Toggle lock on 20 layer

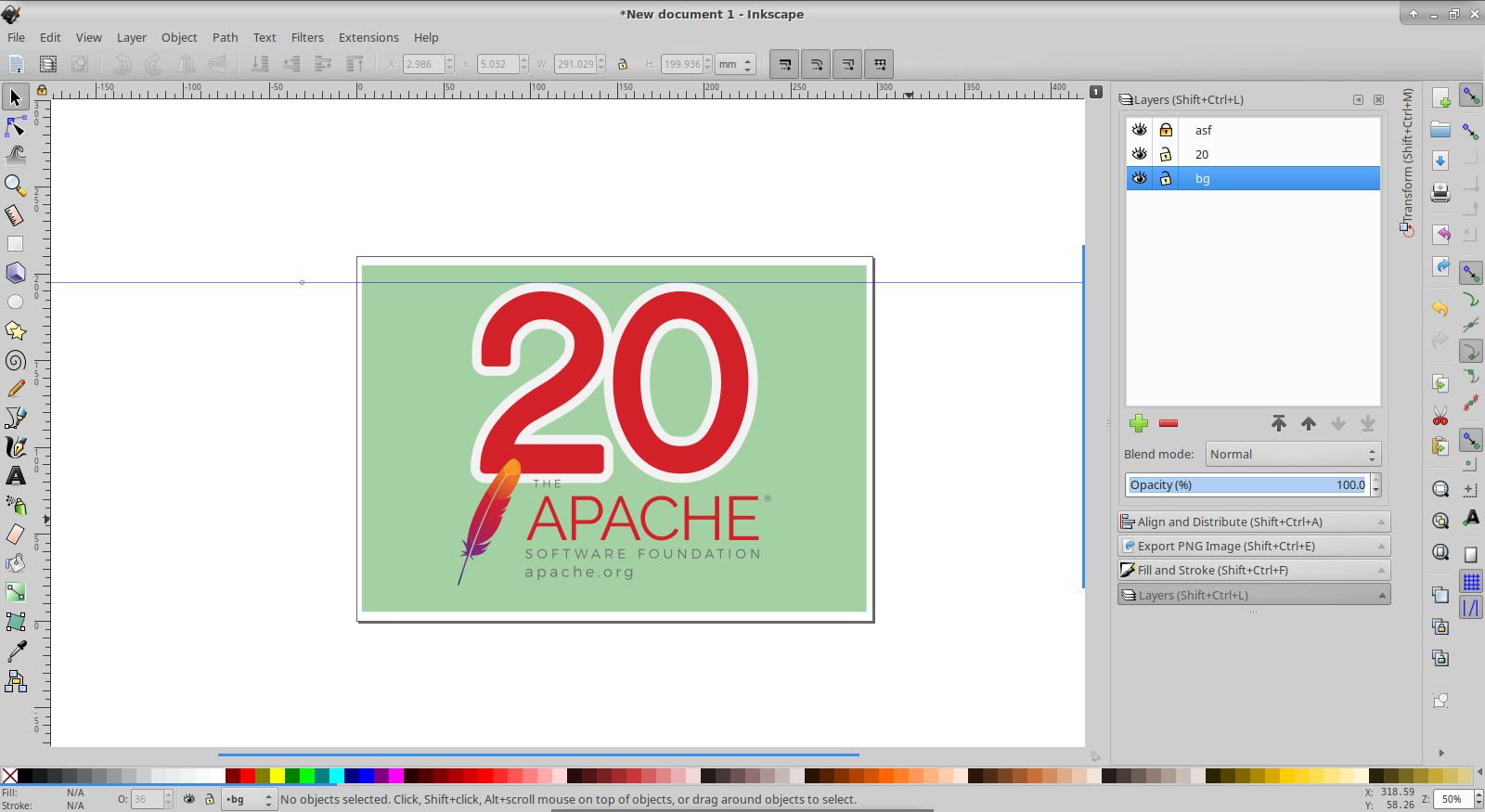click(1166, 154)
